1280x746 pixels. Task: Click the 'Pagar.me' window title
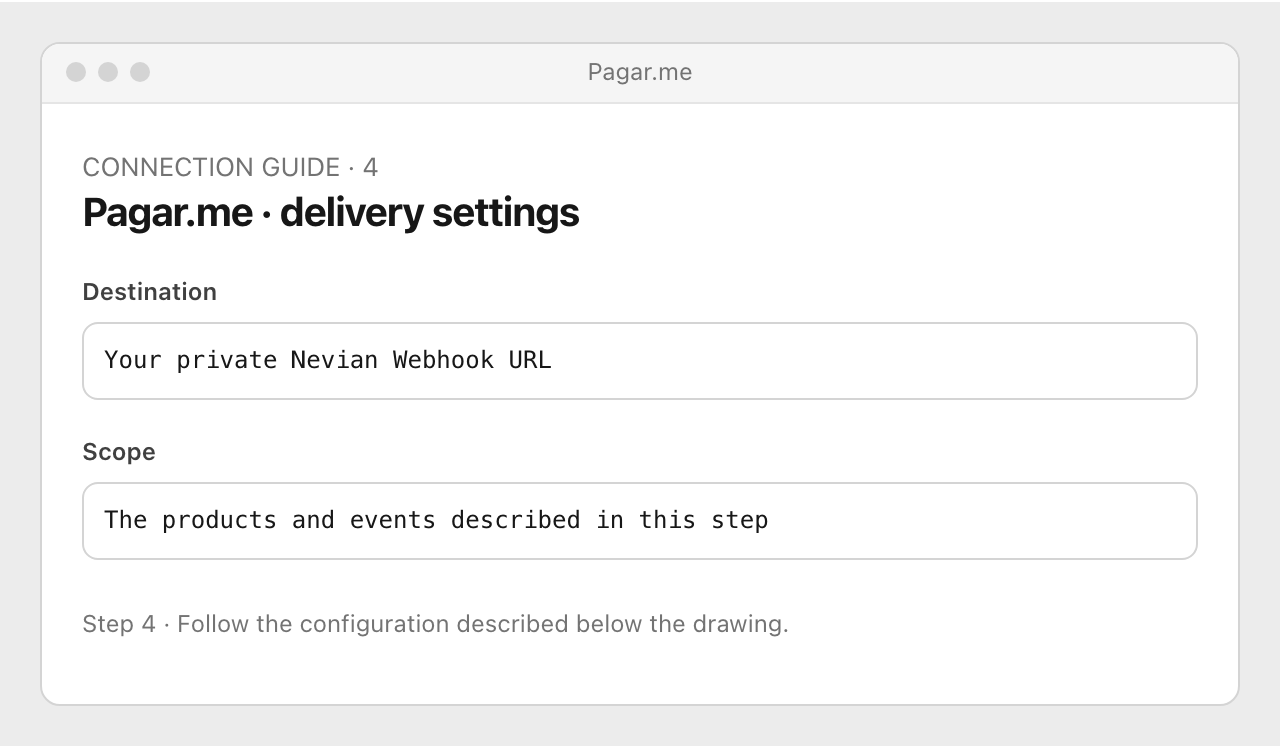(x=640, y=72)
